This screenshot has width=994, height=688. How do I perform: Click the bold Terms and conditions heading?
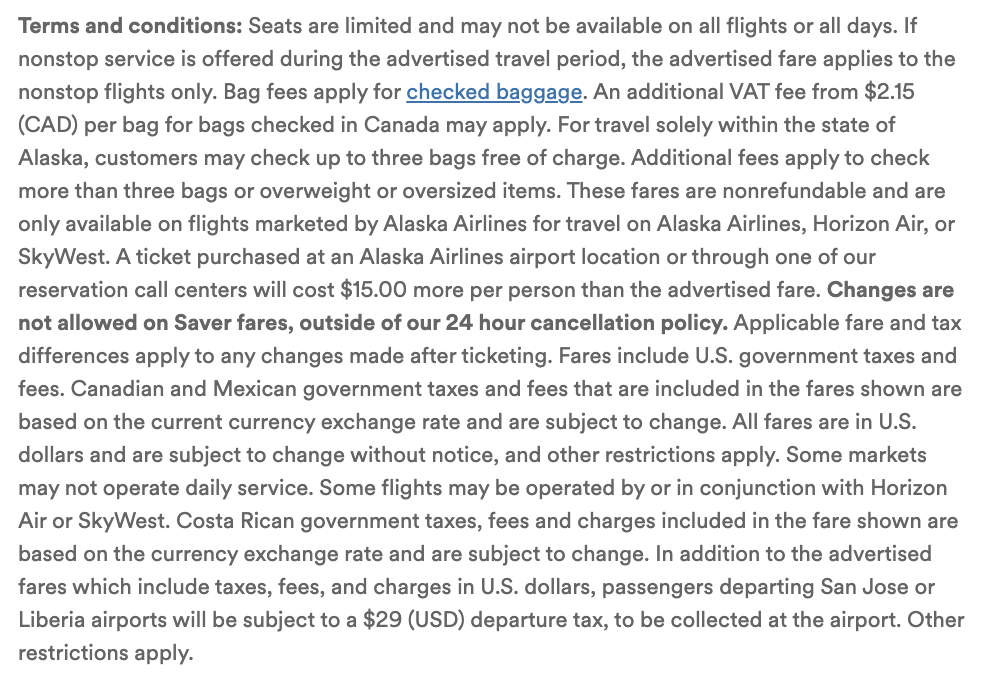coord(131,26)
